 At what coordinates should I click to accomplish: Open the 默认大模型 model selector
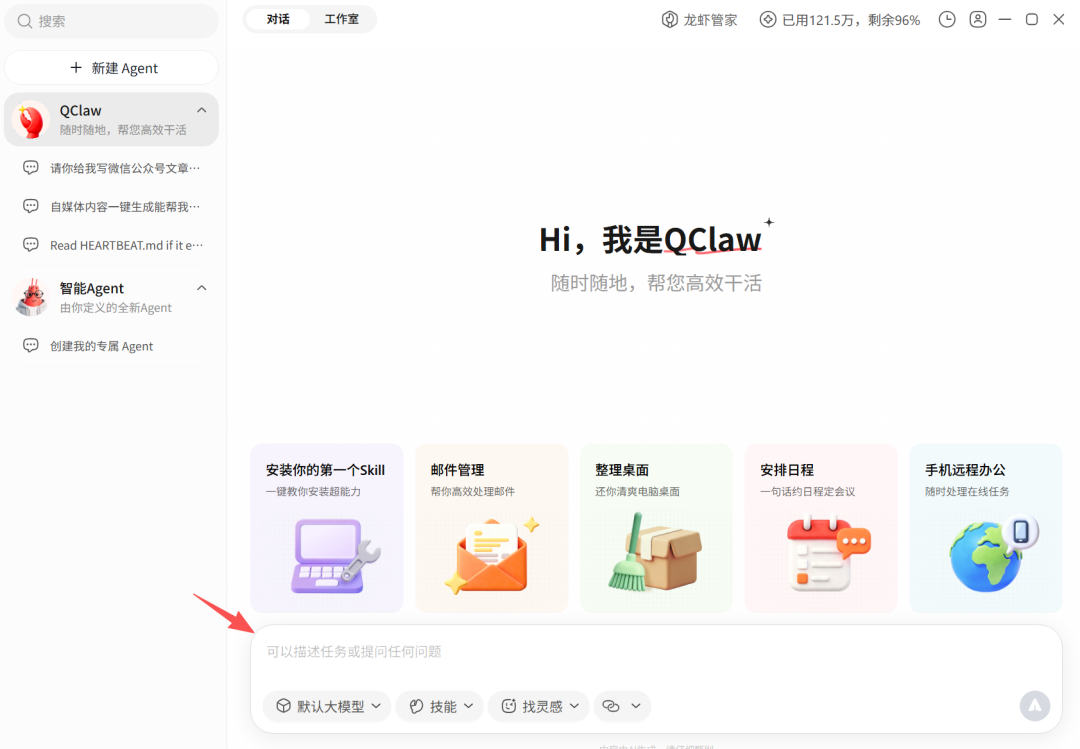(326, 706)
